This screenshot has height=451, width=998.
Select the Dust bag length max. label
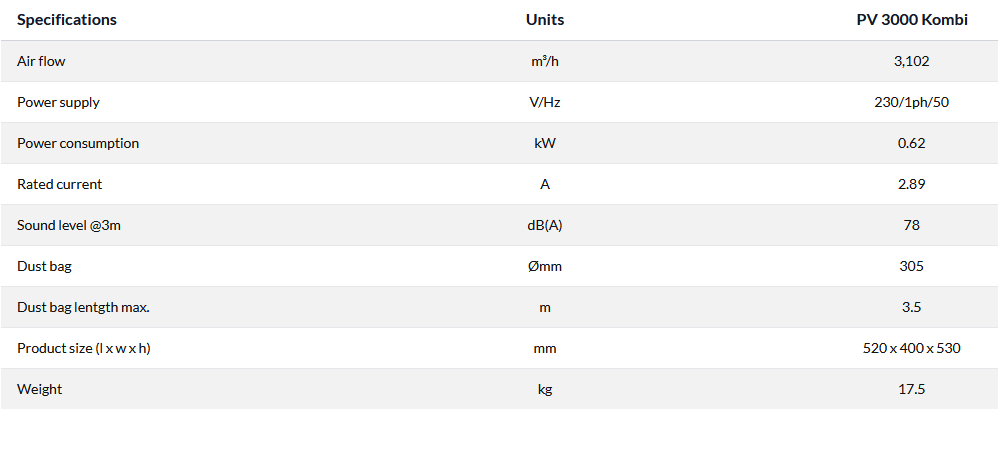[x=83, y=307]
